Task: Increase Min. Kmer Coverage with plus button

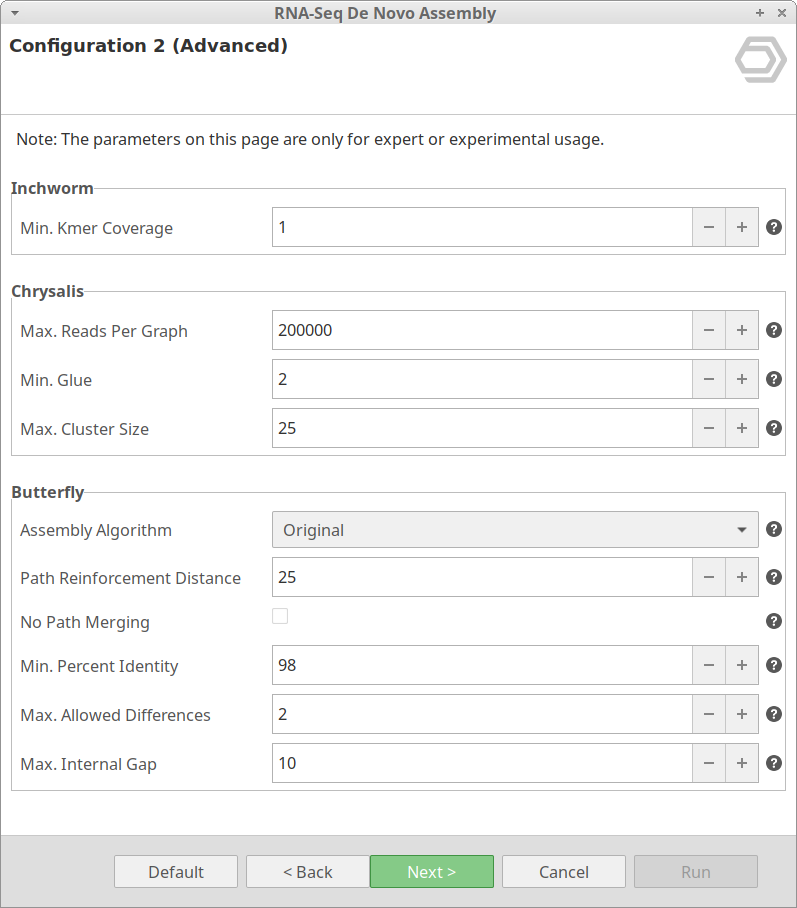Action: pyautogui.click(x=741, y=227)
